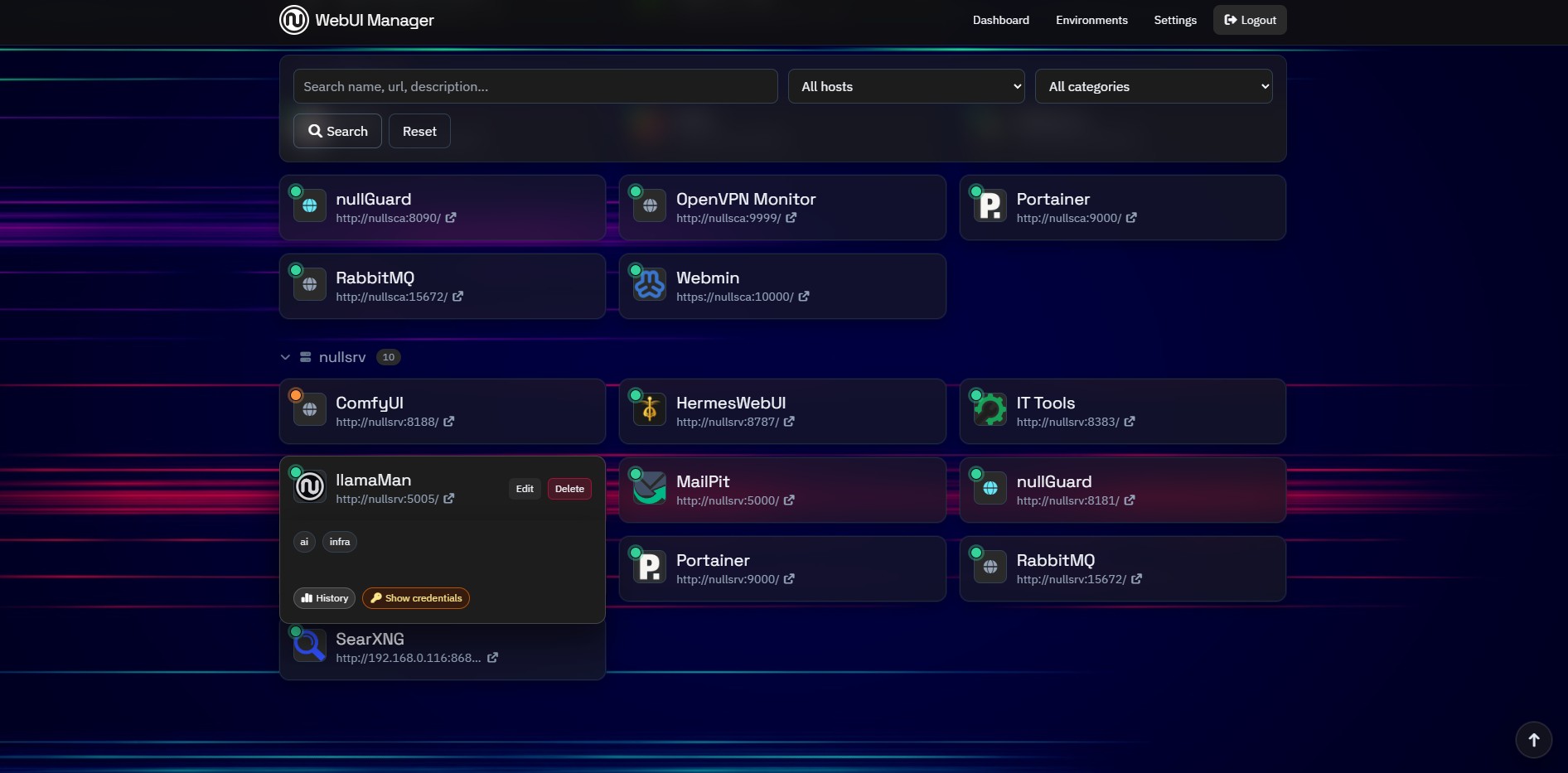Open http://192.168.0.116:868... link
Viewport: 1568px width, 773px height.
pyautogui.click(x=409, y=658)
